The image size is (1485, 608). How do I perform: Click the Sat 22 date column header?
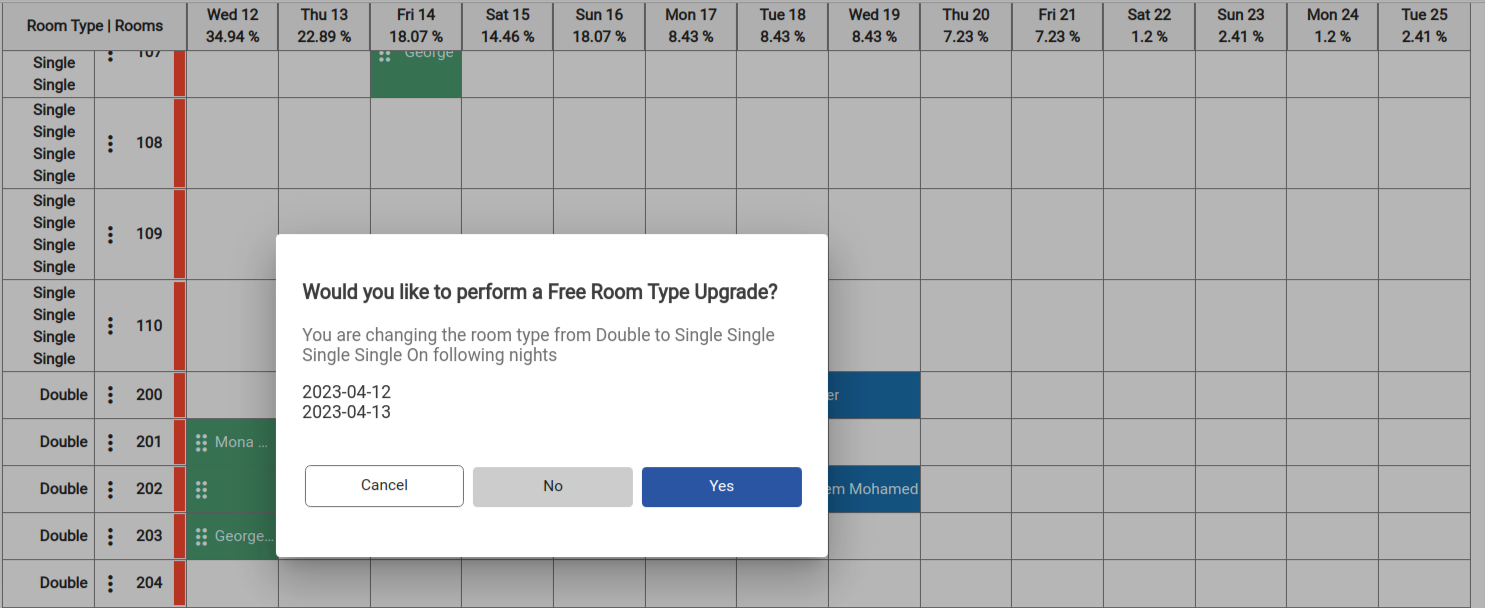tap(1149, 24)
